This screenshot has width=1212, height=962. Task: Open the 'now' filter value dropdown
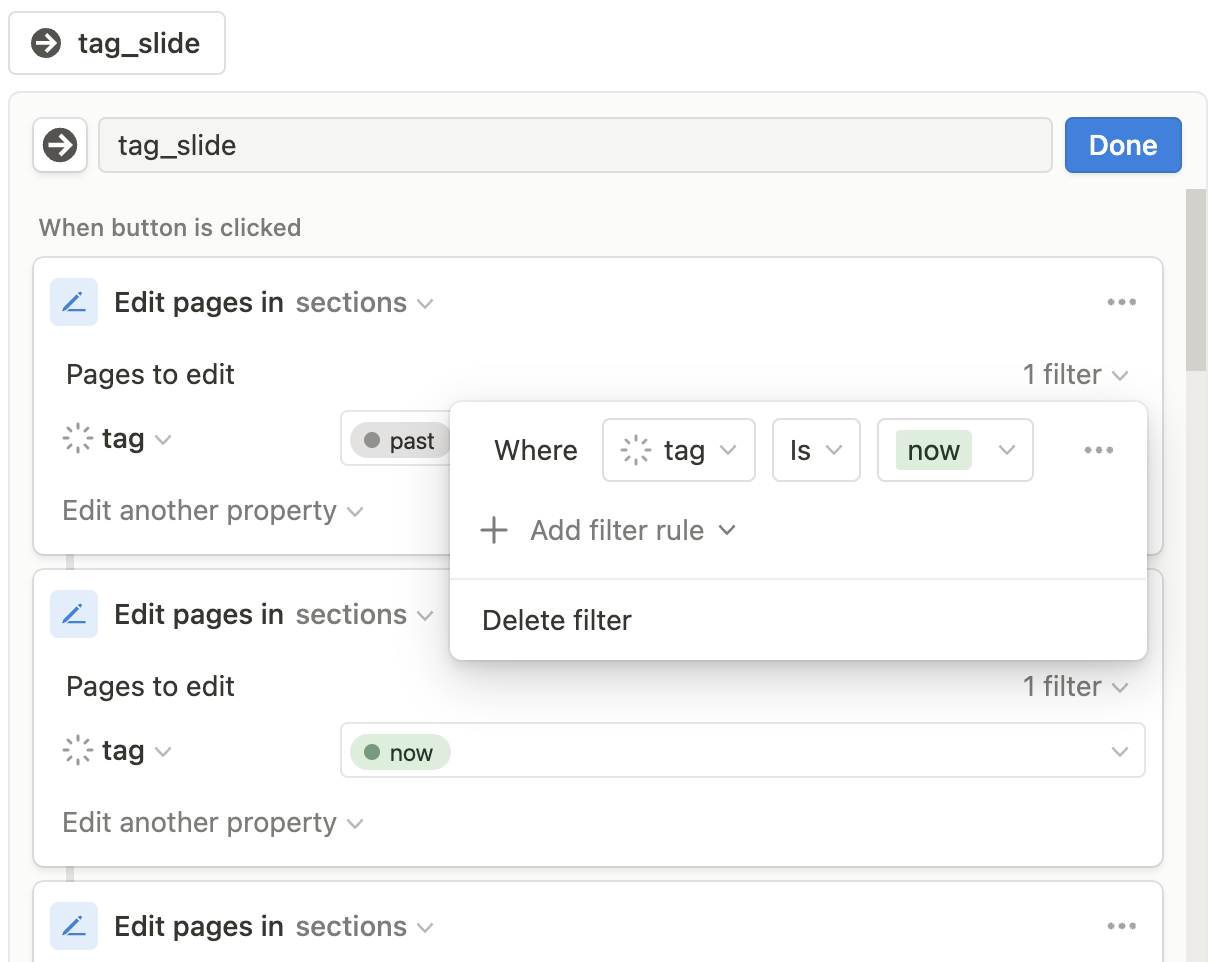pyautogui.click(x=954, y=450)
